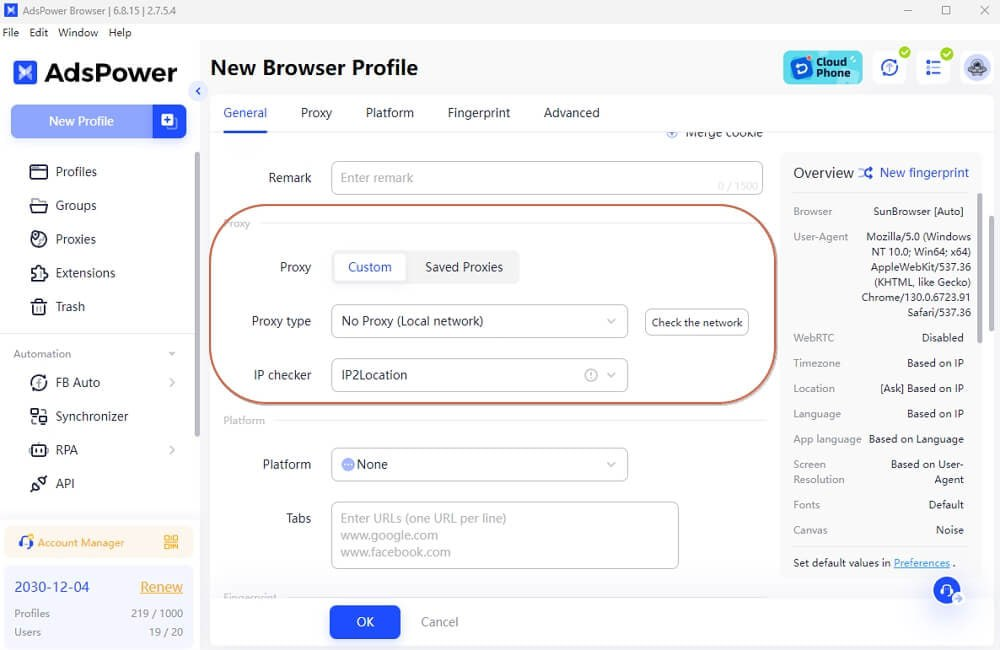Click the plus icon beside New Profile
The height and width of the screenshot is (650, 1000).
[x=169, y=121]
